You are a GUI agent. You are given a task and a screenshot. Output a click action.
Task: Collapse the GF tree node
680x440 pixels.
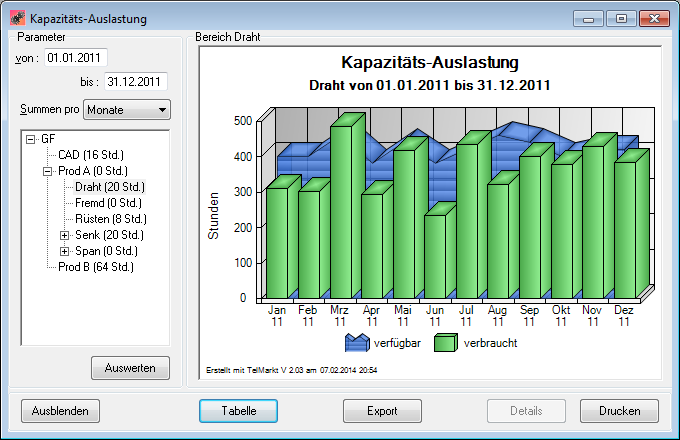click(31, 140)
